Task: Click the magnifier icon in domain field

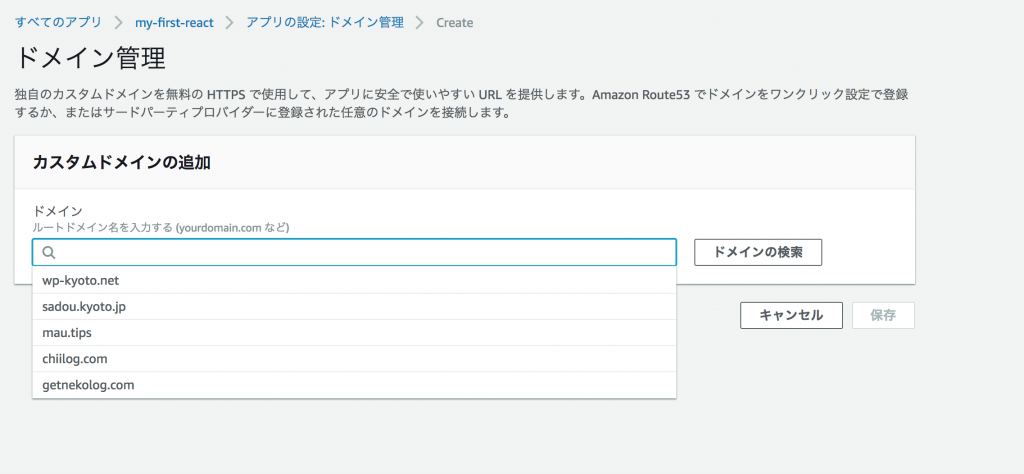Action: click(x=49, y=253)
